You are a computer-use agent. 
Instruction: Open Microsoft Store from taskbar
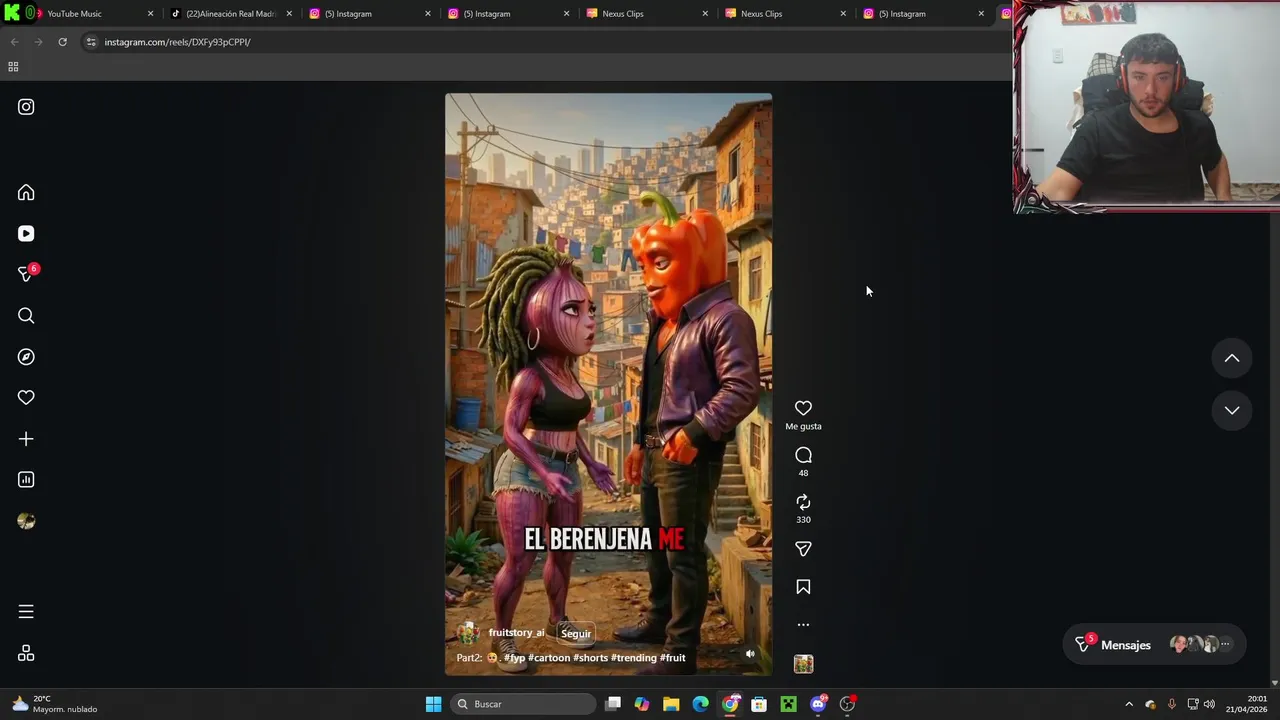(x=759, y=704)
